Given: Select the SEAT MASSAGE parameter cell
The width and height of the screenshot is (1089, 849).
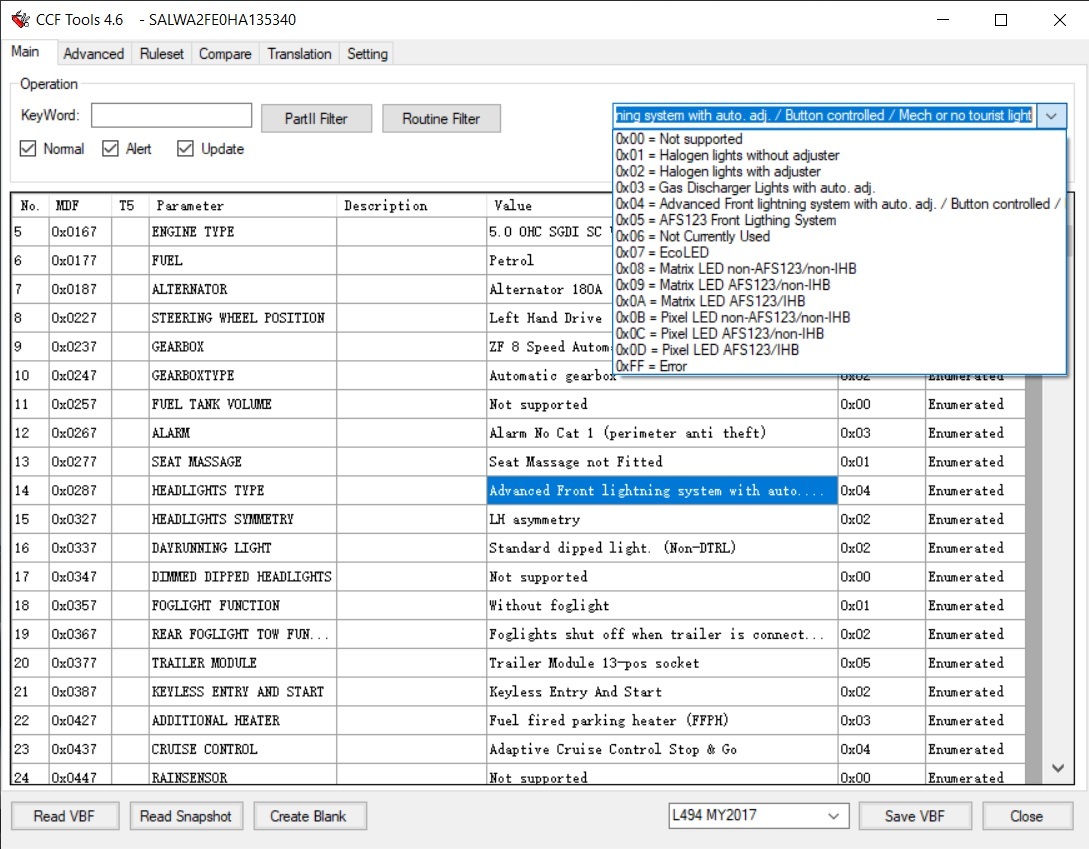Looking at the screenshot, I should coord(242,462).
